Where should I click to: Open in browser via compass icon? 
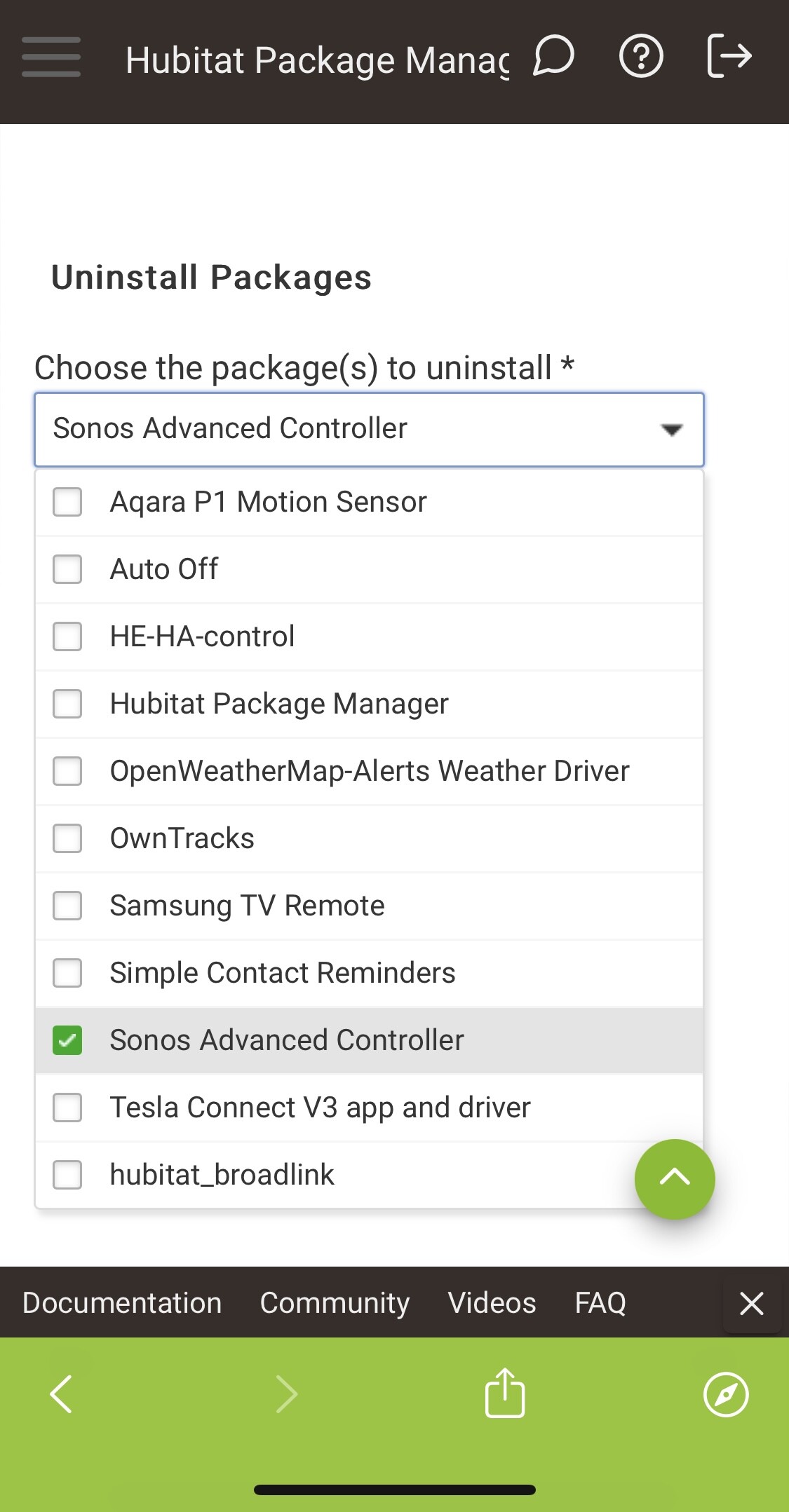coord(726,1394)
